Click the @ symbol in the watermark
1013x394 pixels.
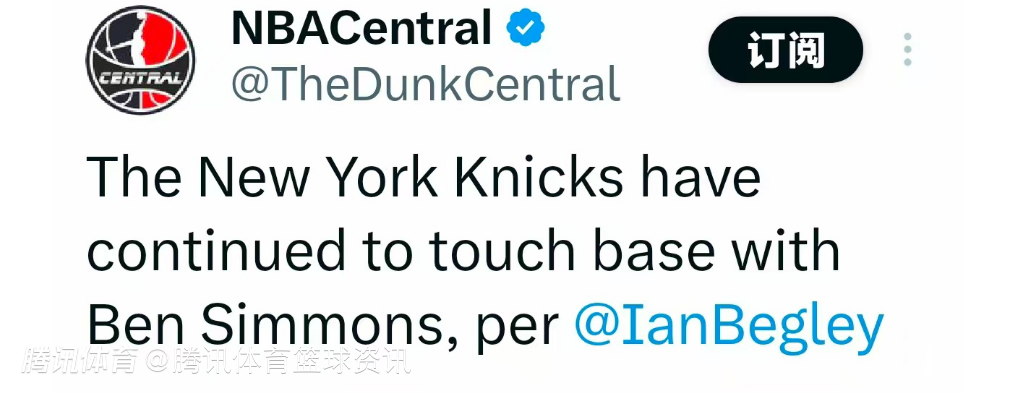click(x=156, y=363)
